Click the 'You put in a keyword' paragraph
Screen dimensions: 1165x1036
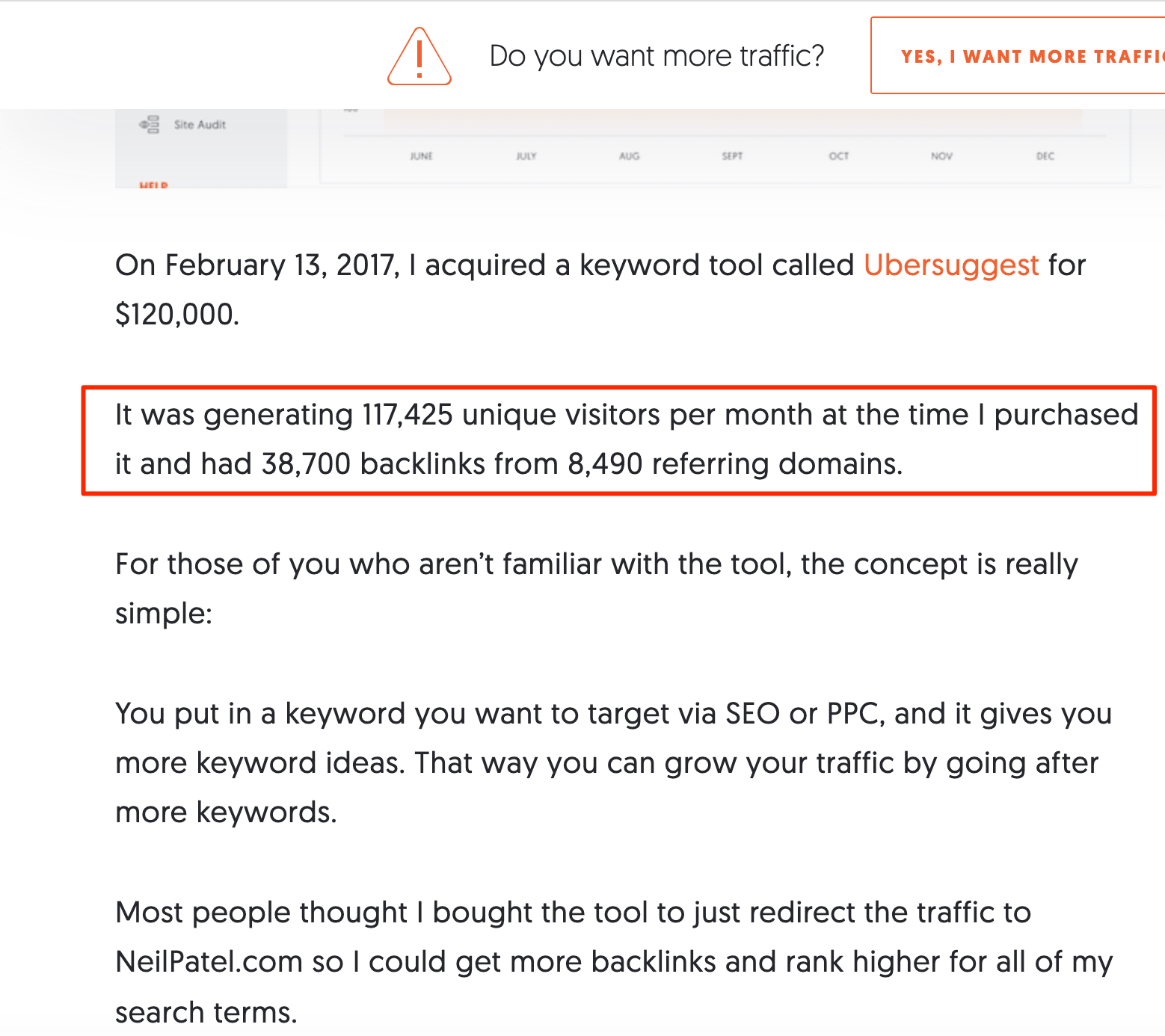[x=612, y=762]
